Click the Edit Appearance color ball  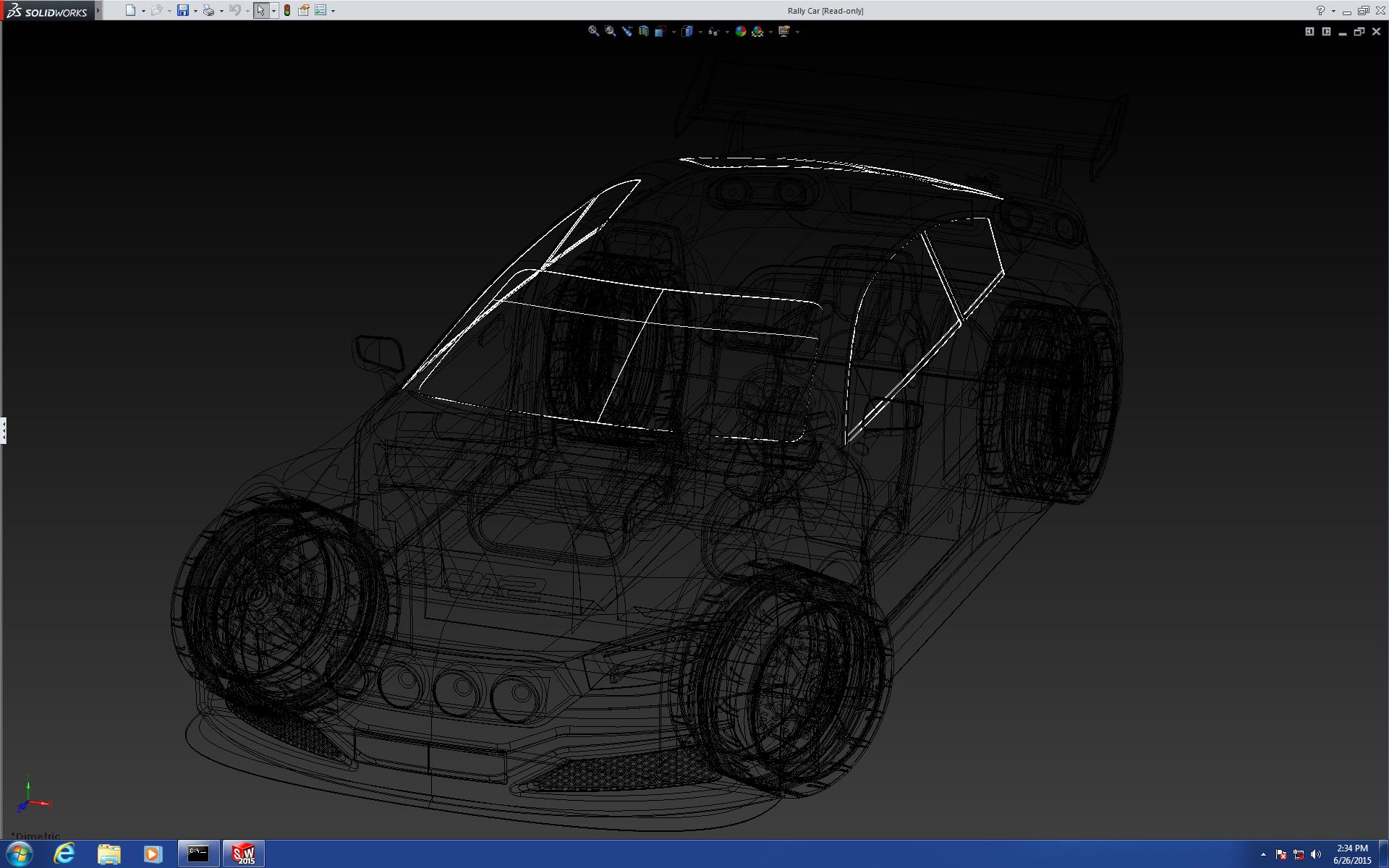click(x=740, y=31)
